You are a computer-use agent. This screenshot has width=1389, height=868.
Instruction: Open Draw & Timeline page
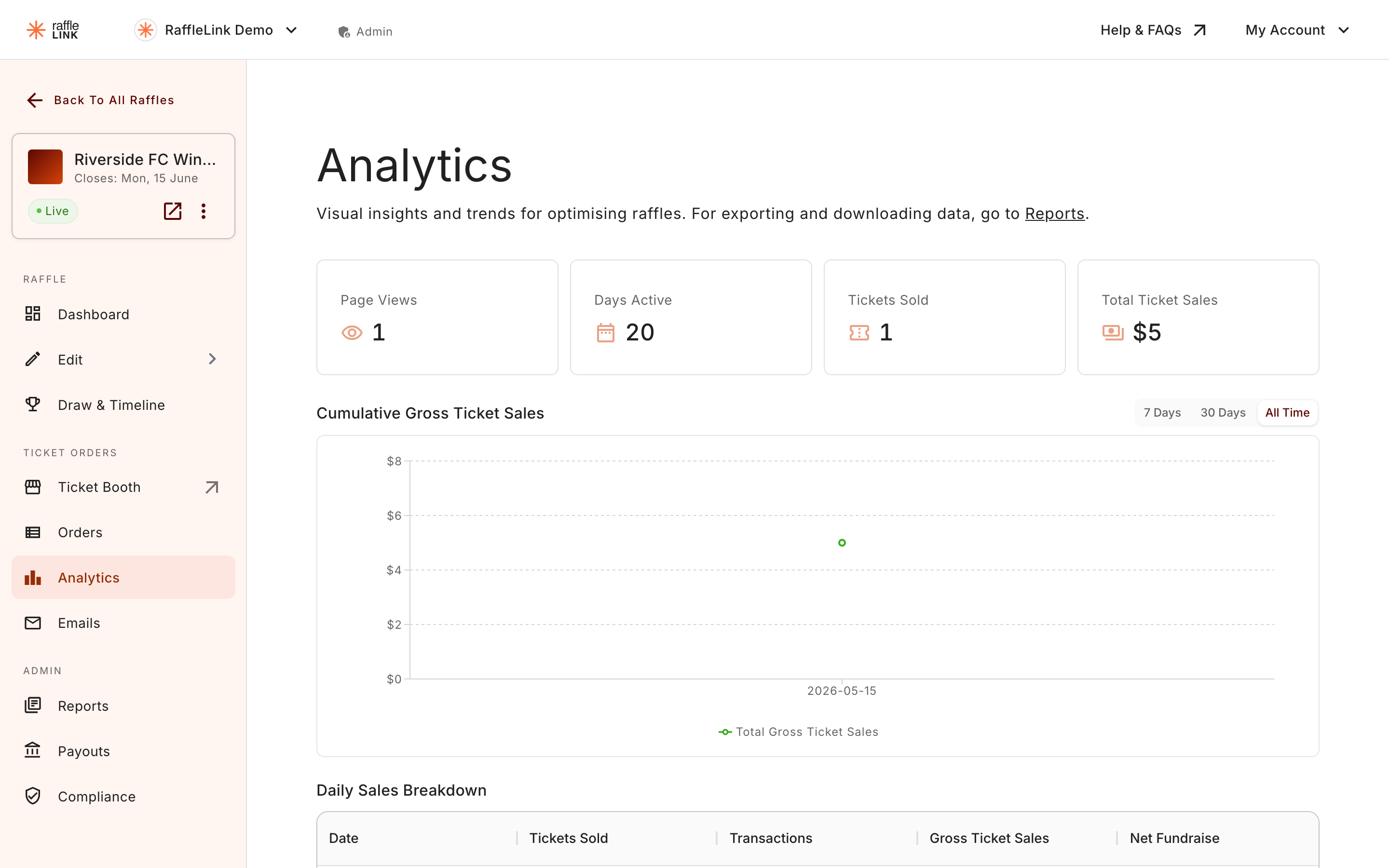pos(123,405)
